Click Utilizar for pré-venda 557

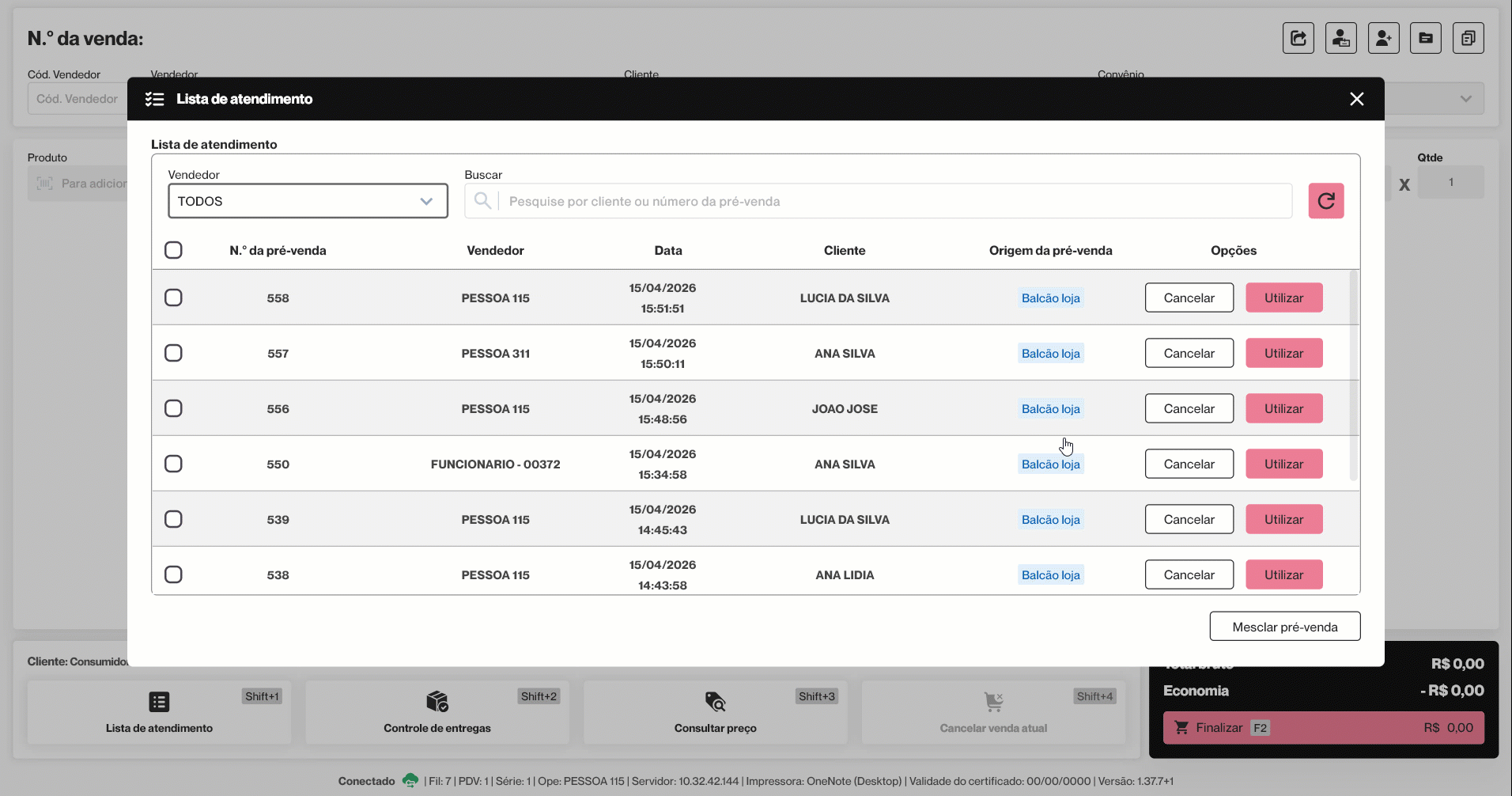tap(1284, 353)
